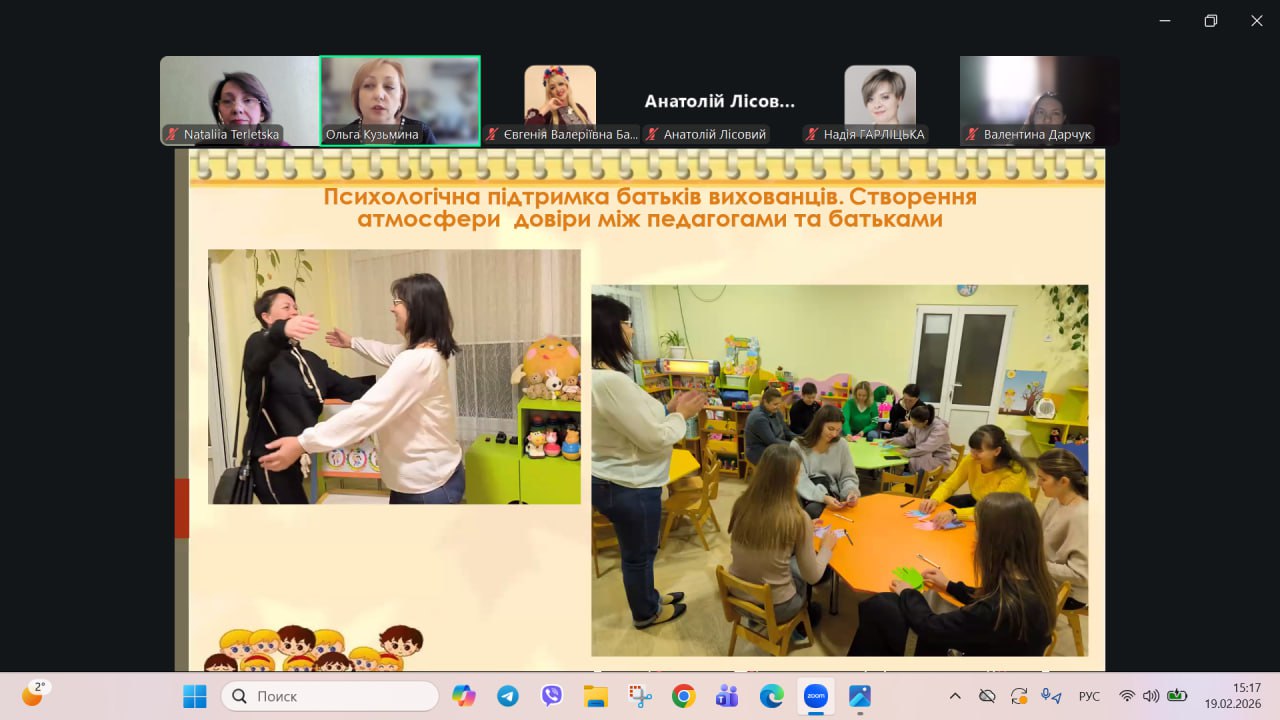1280x720 pixels.
Task: Open File Explorer folder icon
Action: tap(596, 696)
